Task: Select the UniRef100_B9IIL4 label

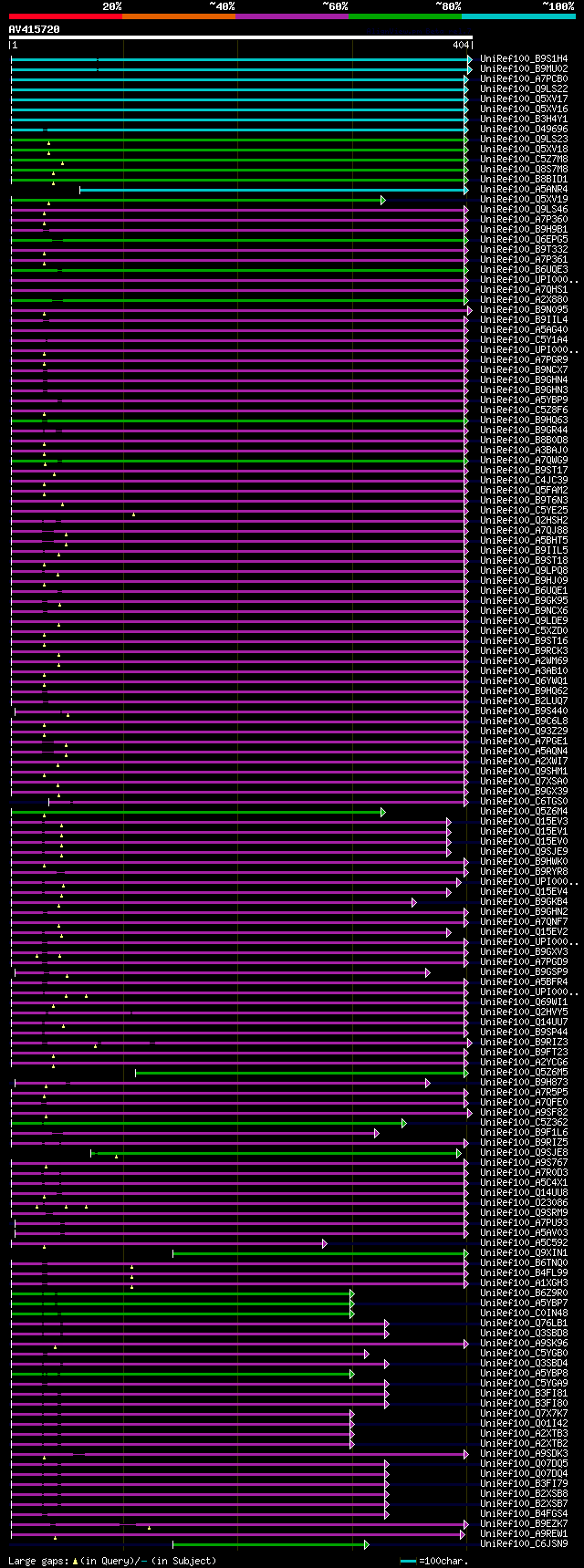Action: tap(524, 319)
